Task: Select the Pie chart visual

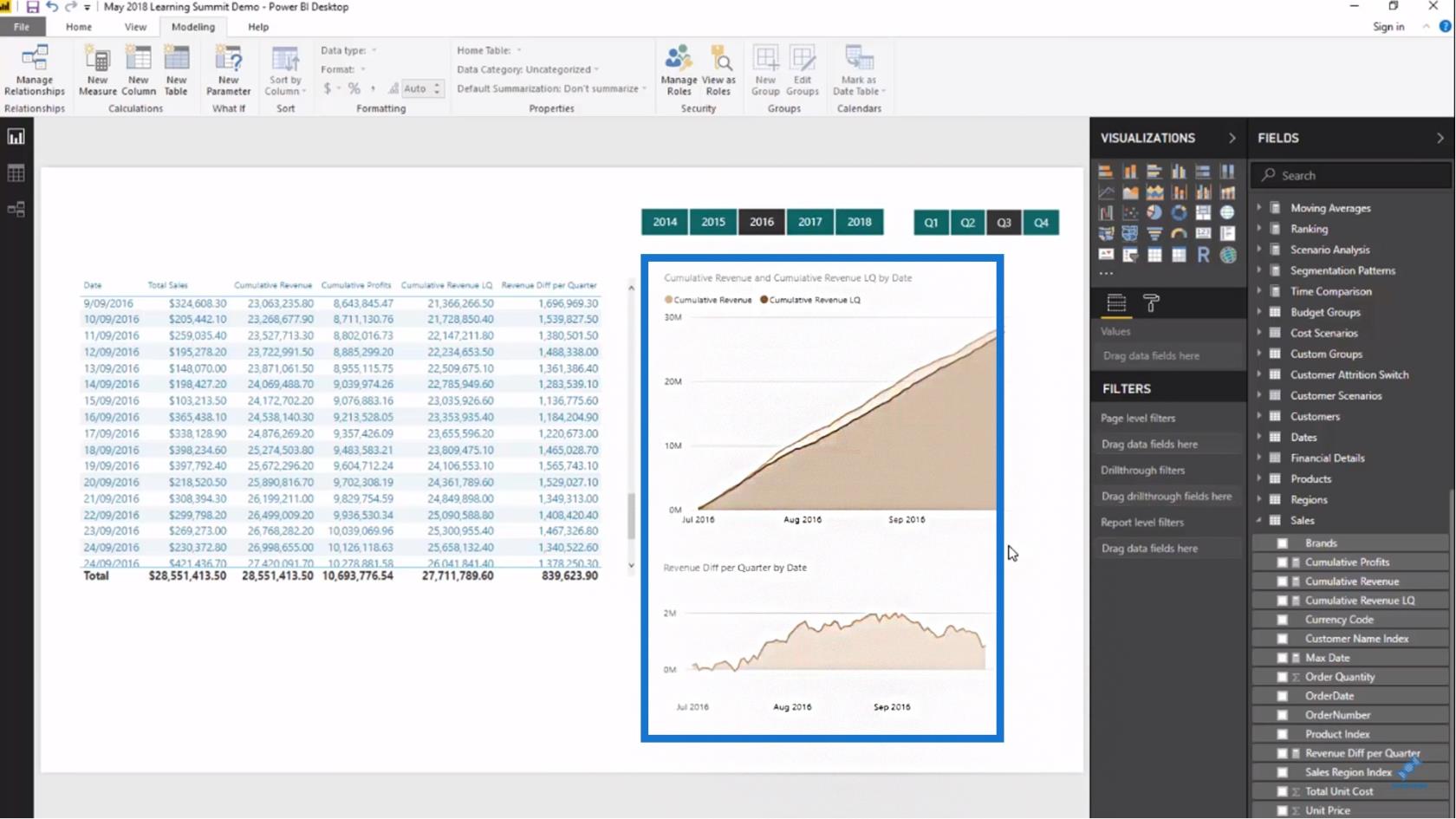Action: coord(1154,212)
